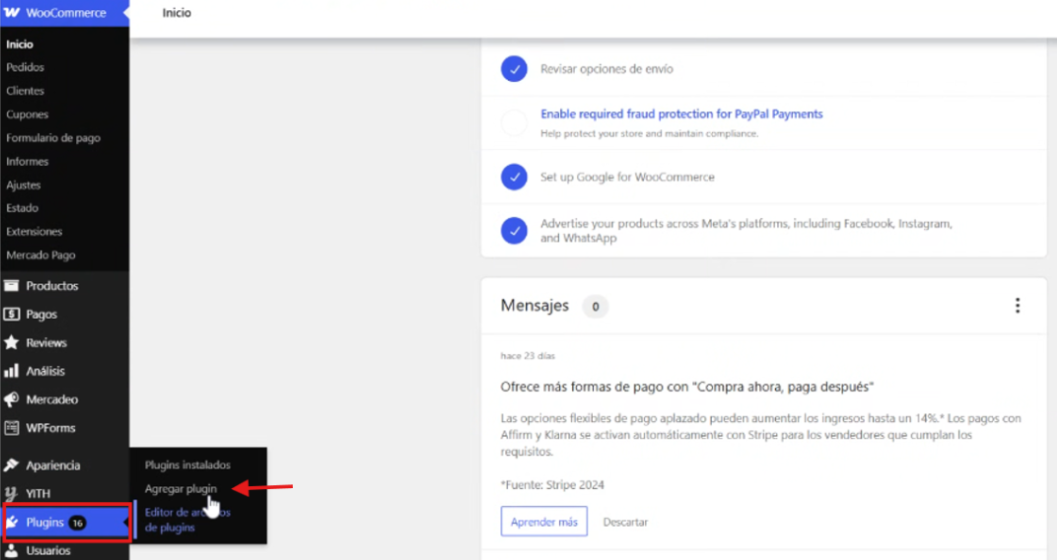Screen dimensions: 1057x560
Task: Open Clientes in the sidebar
Action: click(x=25, y=91)
